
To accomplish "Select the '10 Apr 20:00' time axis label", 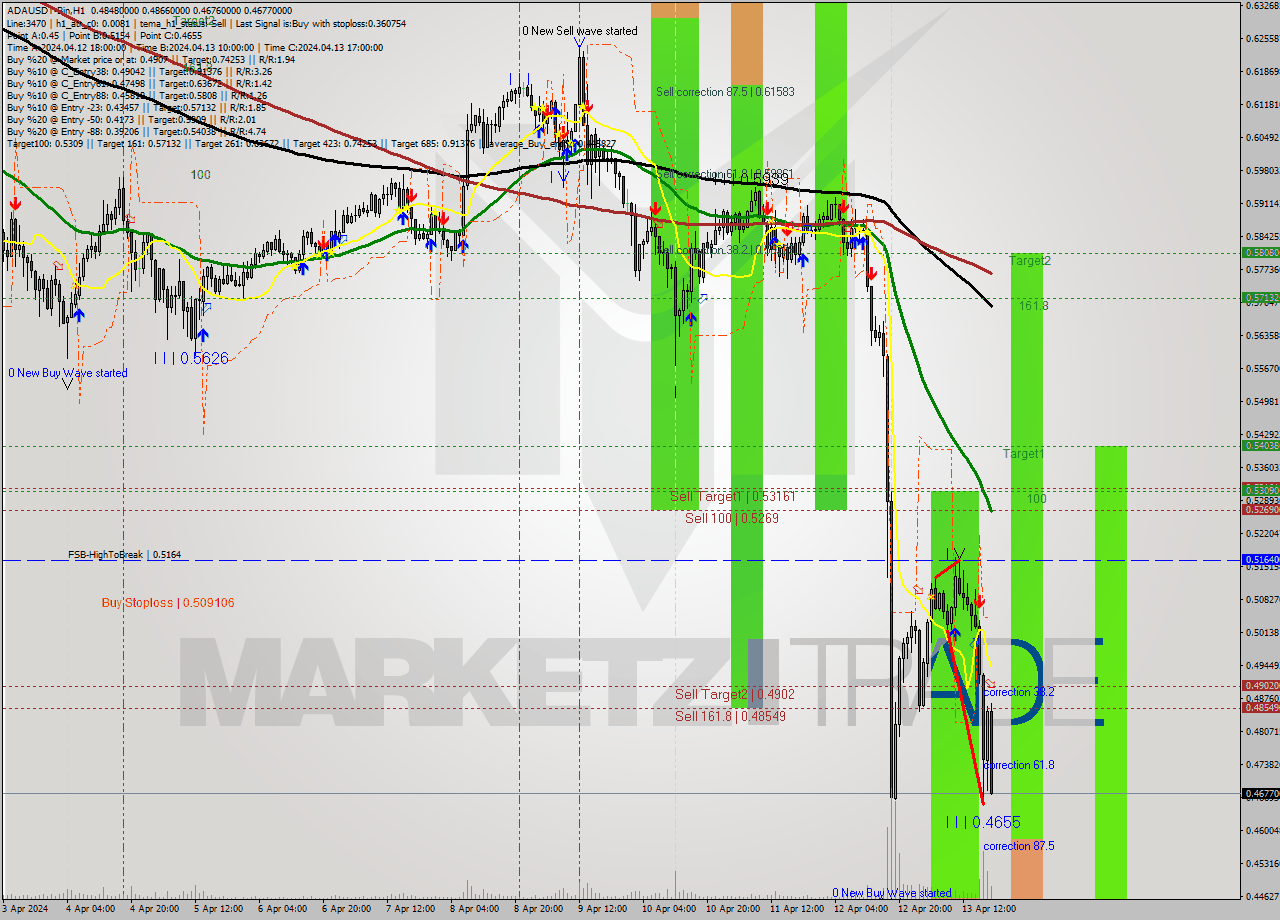I will coord(732,909).
